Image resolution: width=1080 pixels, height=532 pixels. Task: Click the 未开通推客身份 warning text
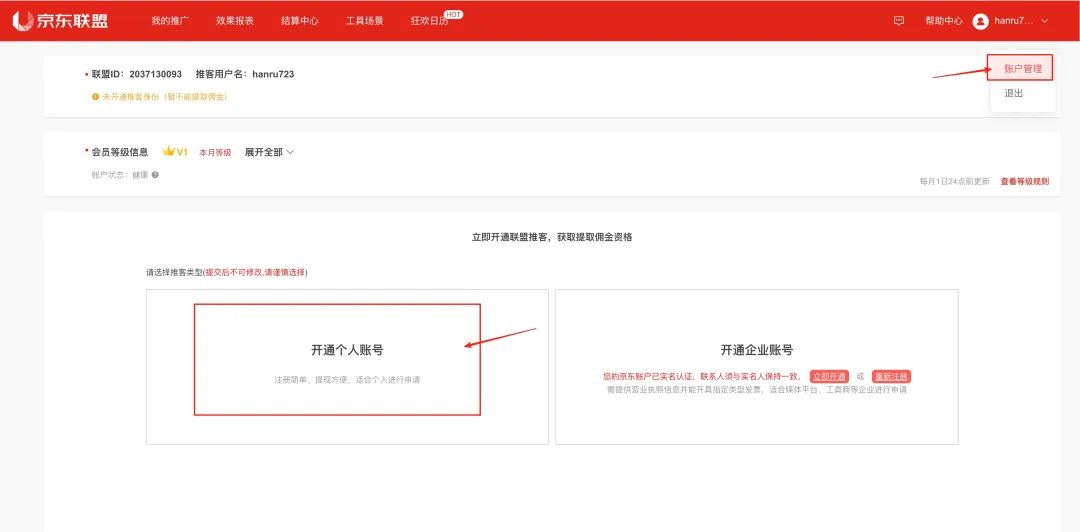(x=165, y=97)
